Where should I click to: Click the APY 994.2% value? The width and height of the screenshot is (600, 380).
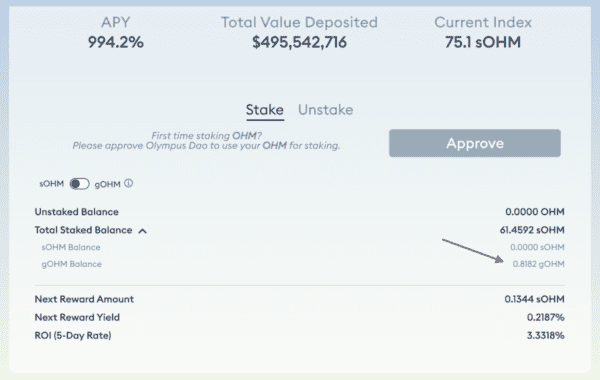[116, 42]
